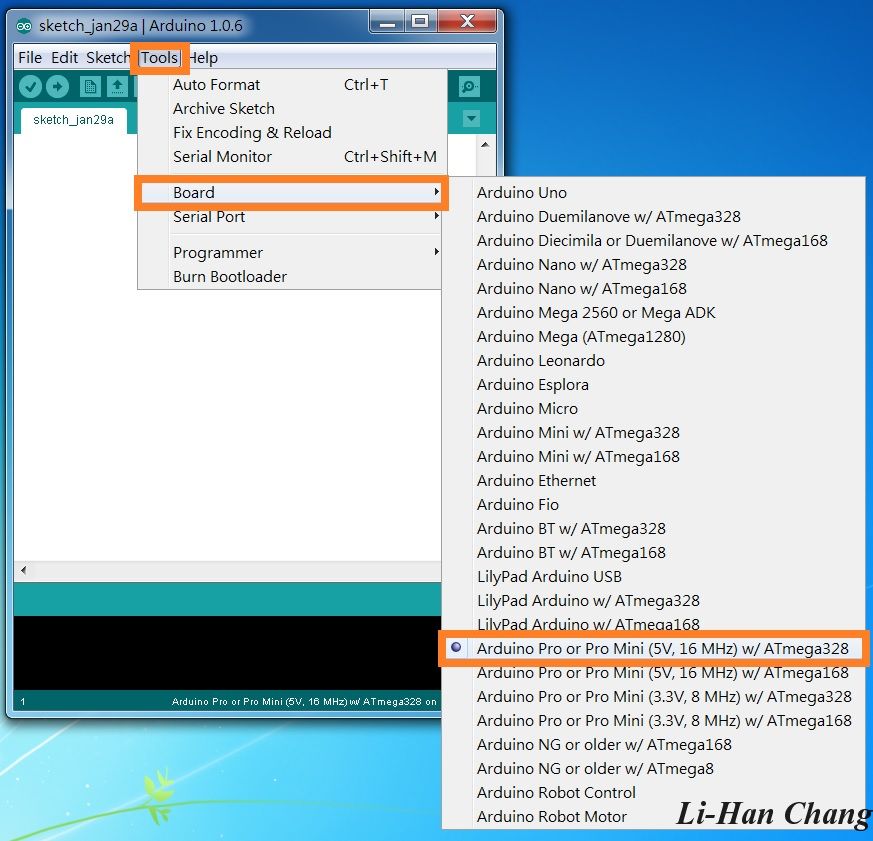Image resolution: width=873 pixels, height=841 pixels.
Task: Select Arduino Pro Mini 5V ATmega328 radio option
Action: [x=661, y=649]
